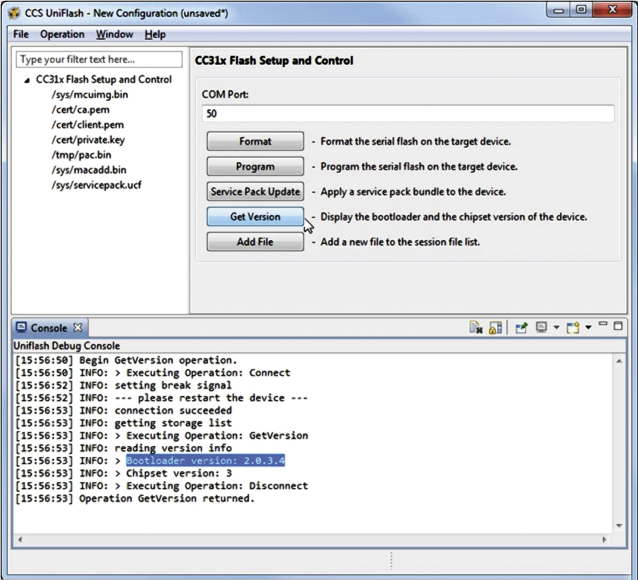Click 'reading version info' console line

point(124,448)
